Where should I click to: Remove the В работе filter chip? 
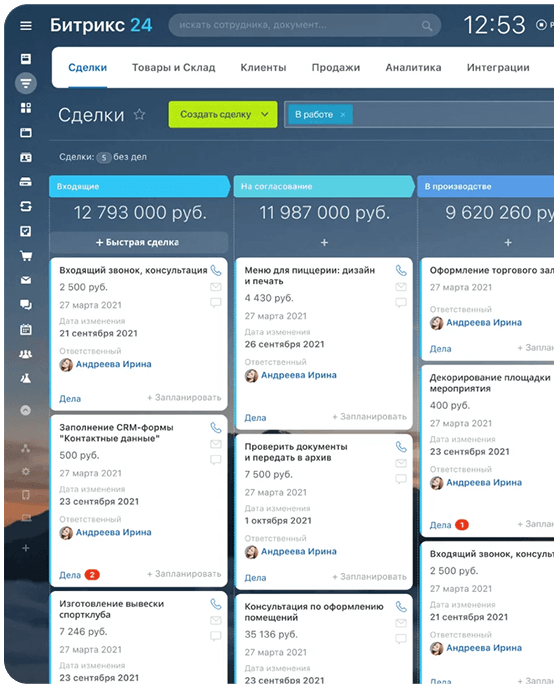click(x=343, y=115)
